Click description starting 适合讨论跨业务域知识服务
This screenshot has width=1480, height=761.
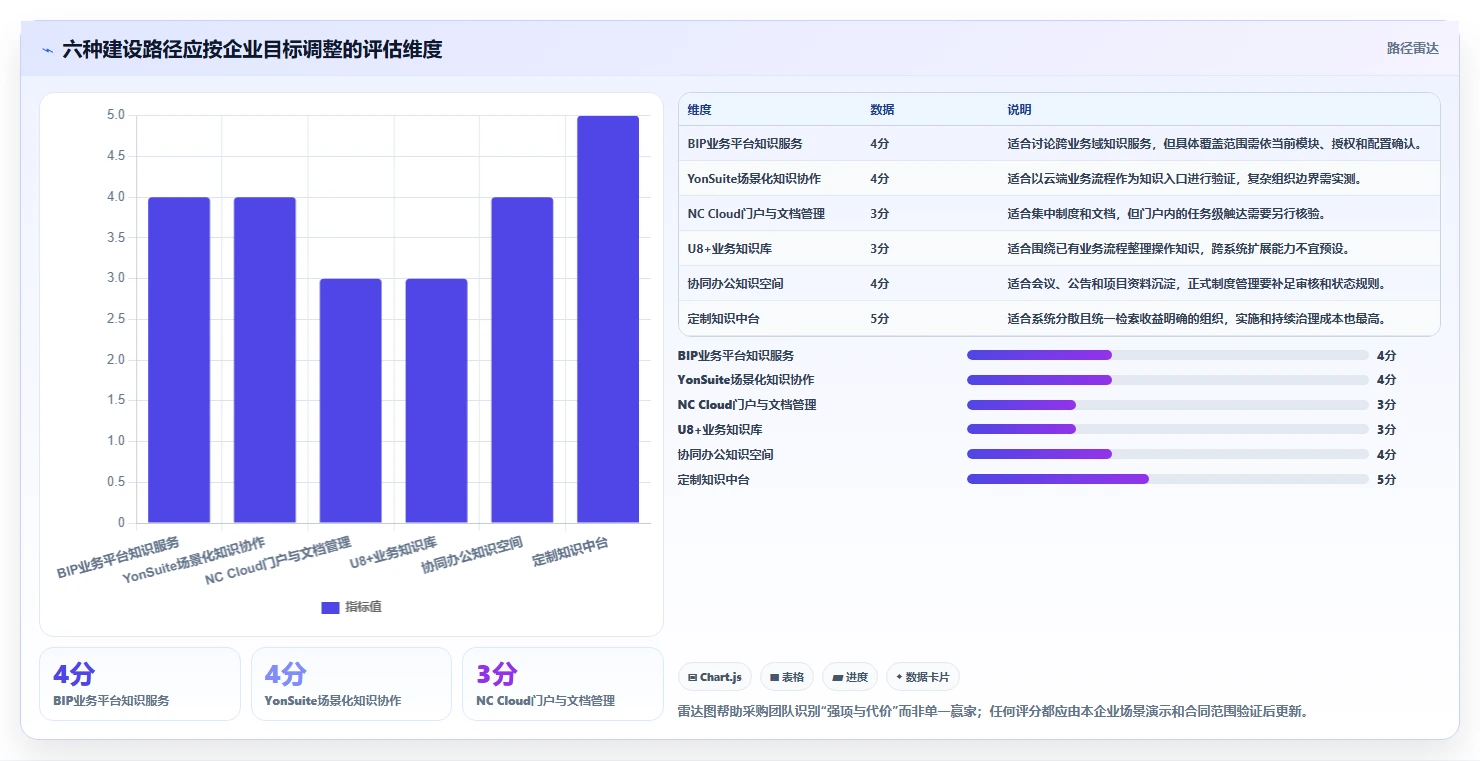(x=1215, y=144)
